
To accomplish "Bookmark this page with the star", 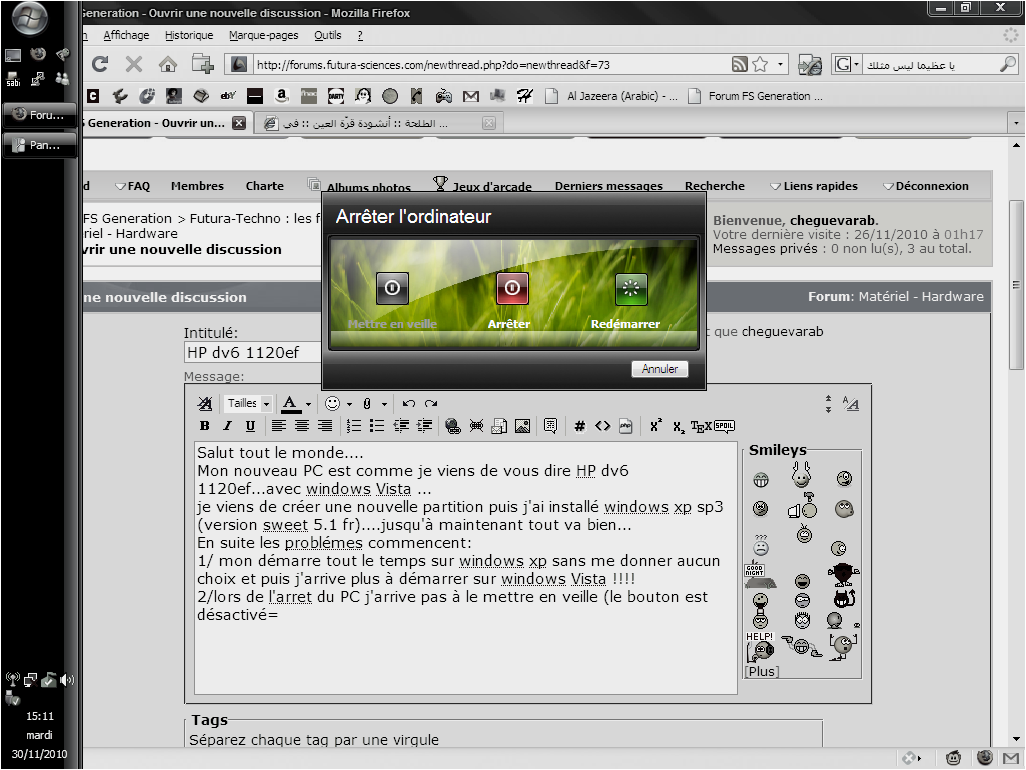I will pyautogui.click(x=760, y=64).
